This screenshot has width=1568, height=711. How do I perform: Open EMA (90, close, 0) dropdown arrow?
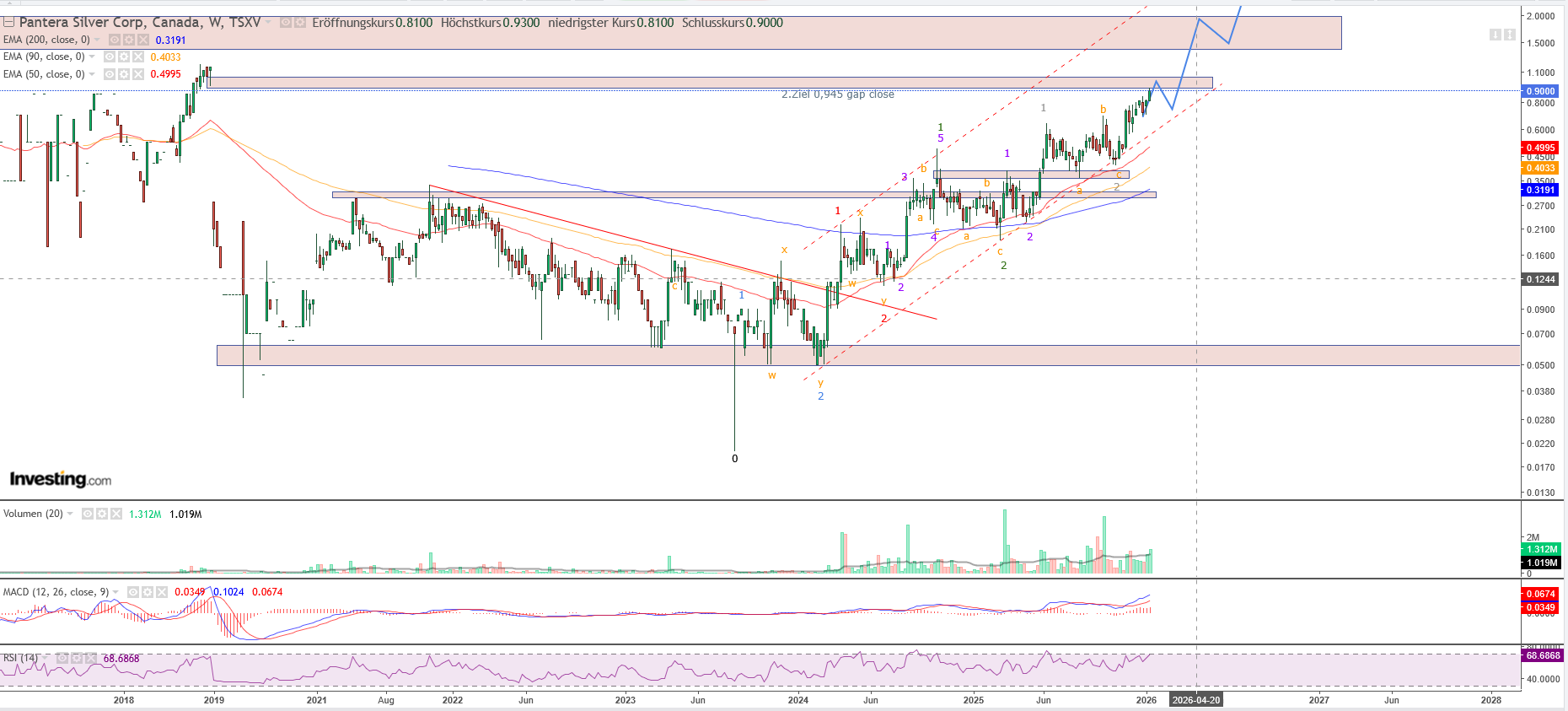(x=92, y=57)
